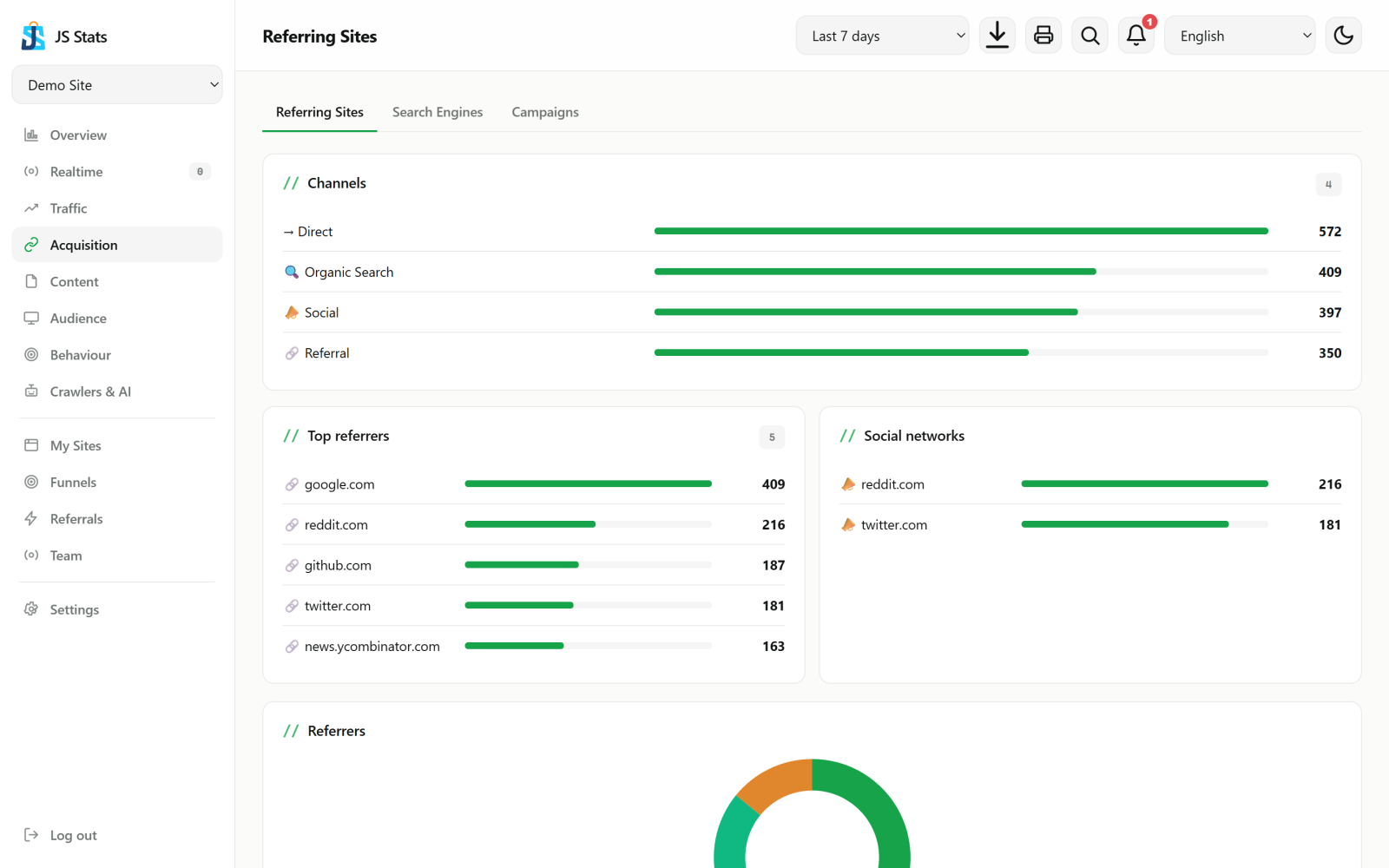Click the Crawlers & AI robot icon
This screenshot has width=1389, height=868.
point(31,391)
